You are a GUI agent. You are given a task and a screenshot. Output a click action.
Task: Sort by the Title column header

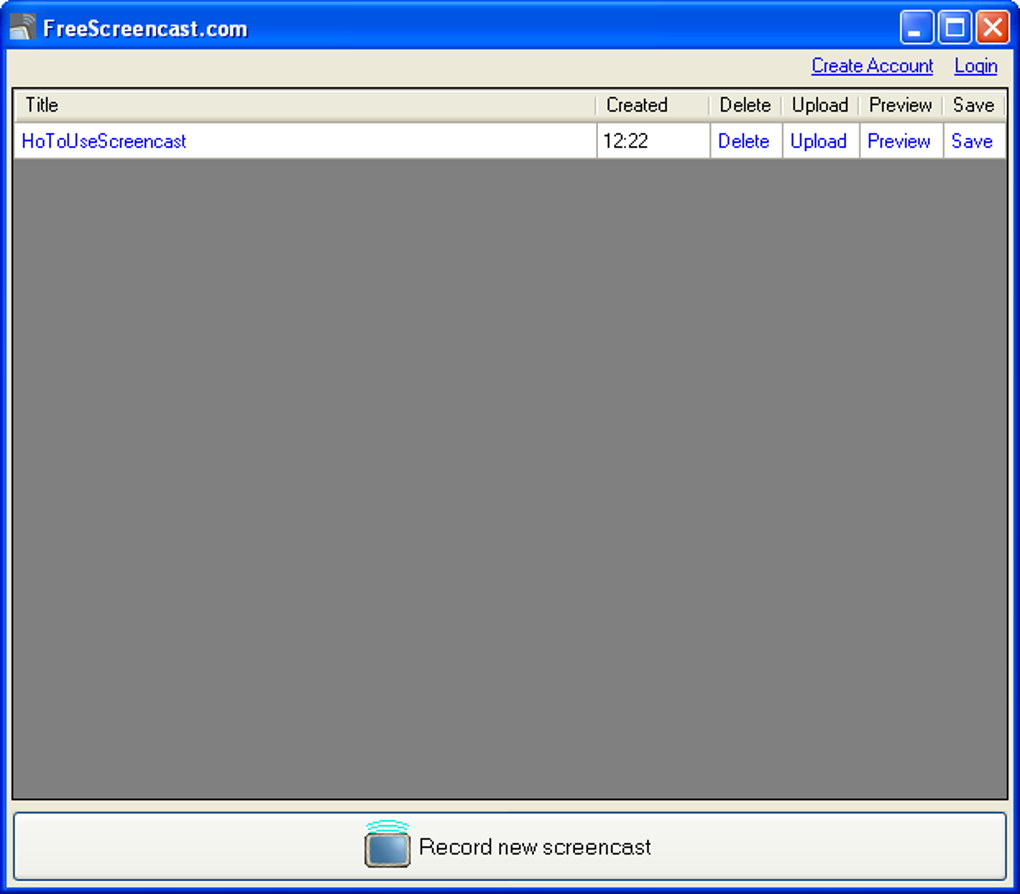coord(304,105)
